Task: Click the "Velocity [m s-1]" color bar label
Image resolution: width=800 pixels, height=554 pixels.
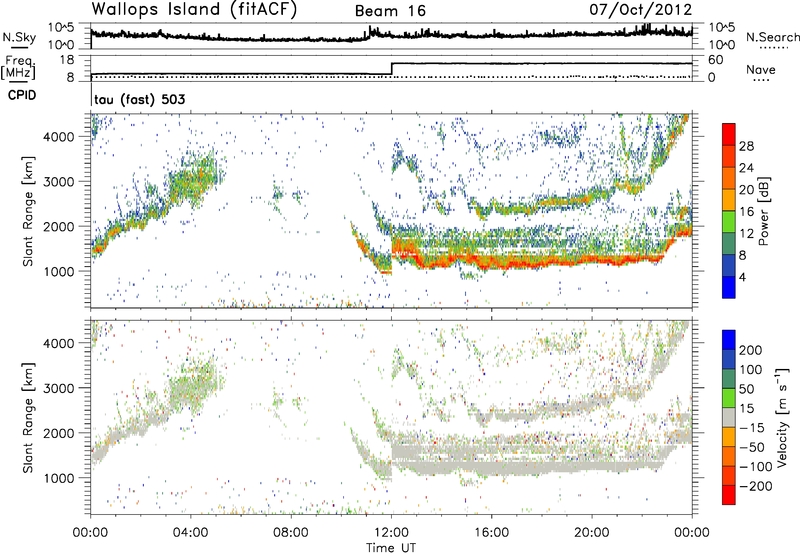Action: pyautogui.click(x=782, y=417)
